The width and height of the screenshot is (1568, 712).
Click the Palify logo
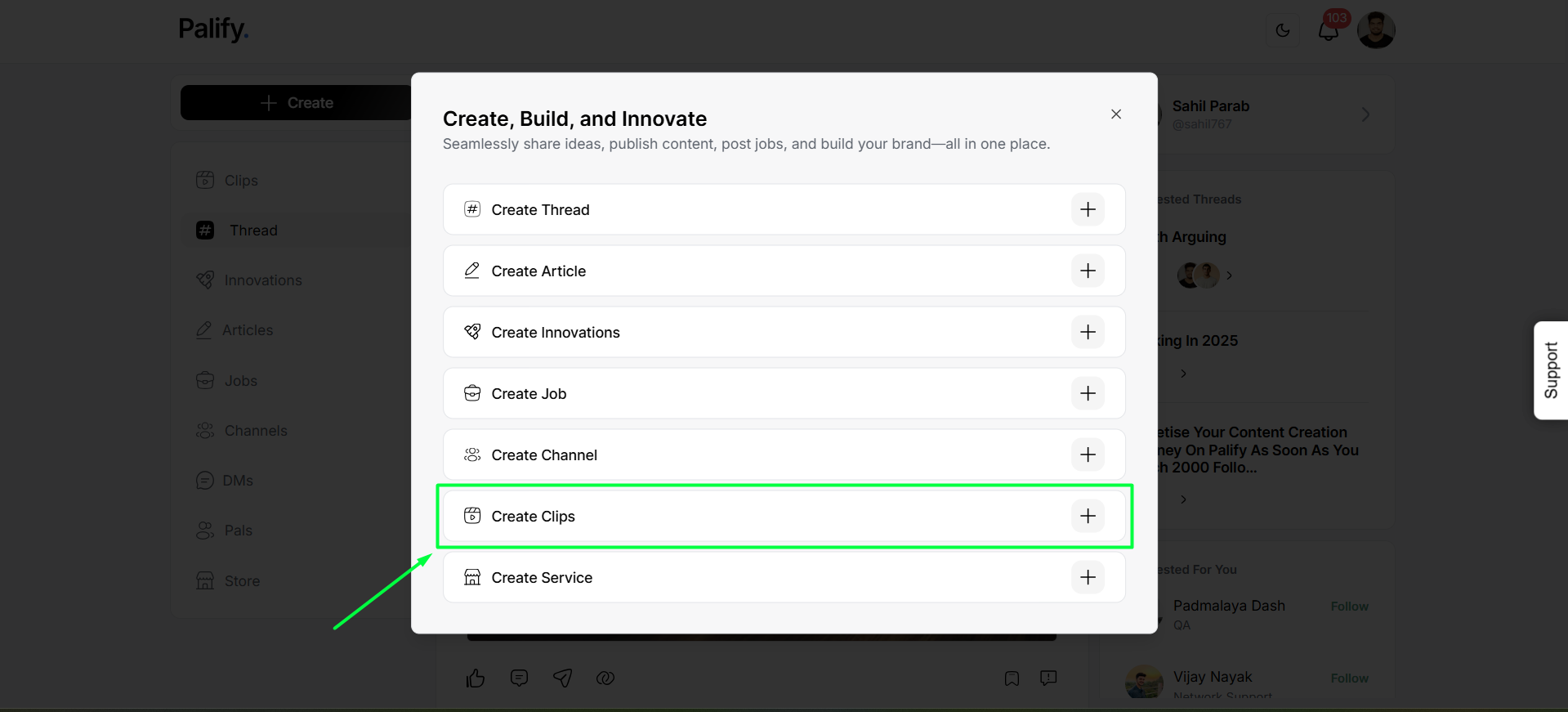[213, 29]
